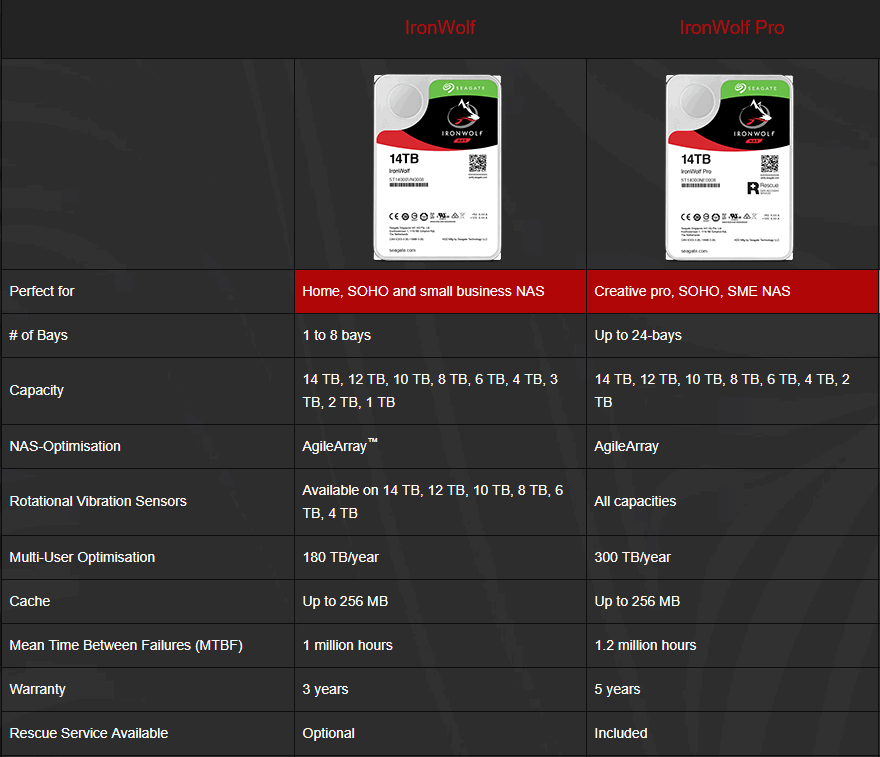The height and width of the screenshot is (757, 880).
Task: Select the 'Capacity' row label
Action: (36, 390)
